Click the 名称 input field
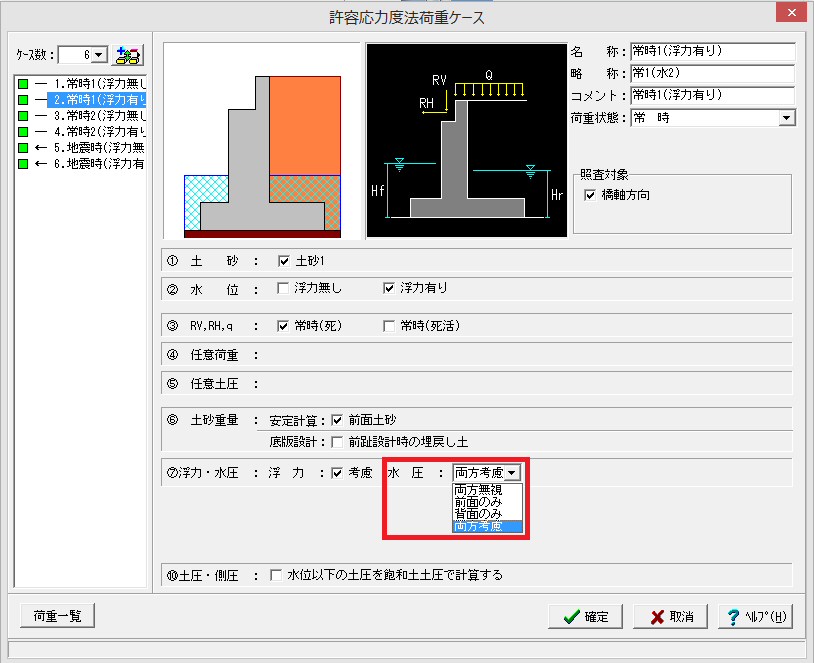The width and height of the screenshot is (814, 663). [713, 51]
